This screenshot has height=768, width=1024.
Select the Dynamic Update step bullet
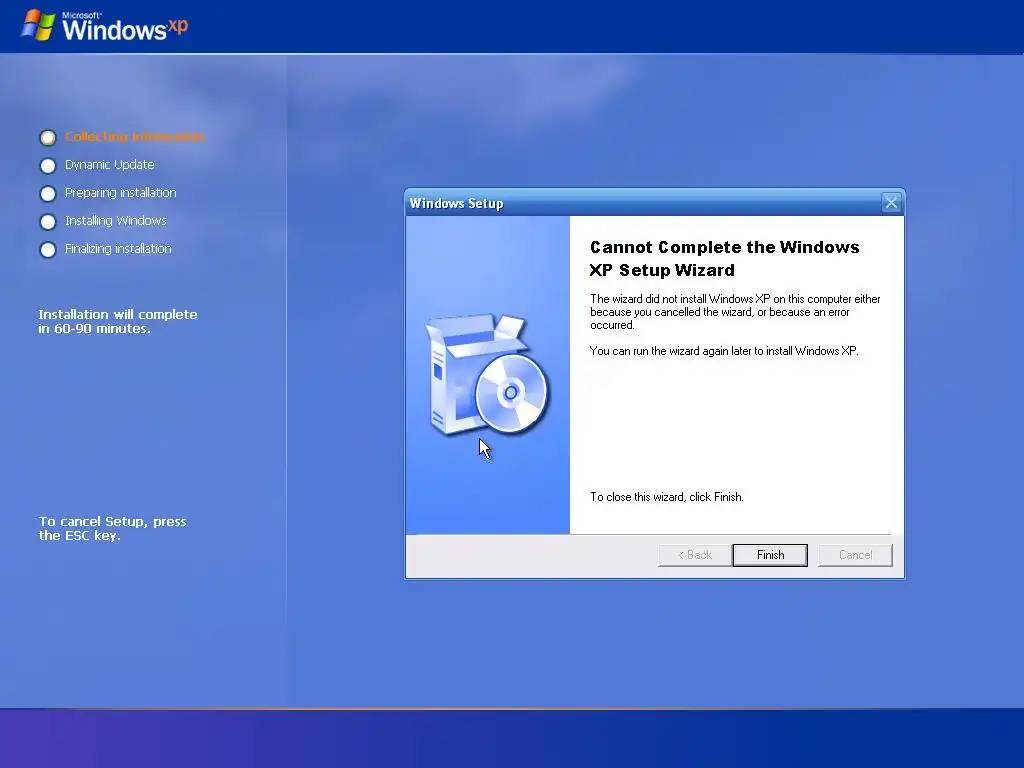48,165
